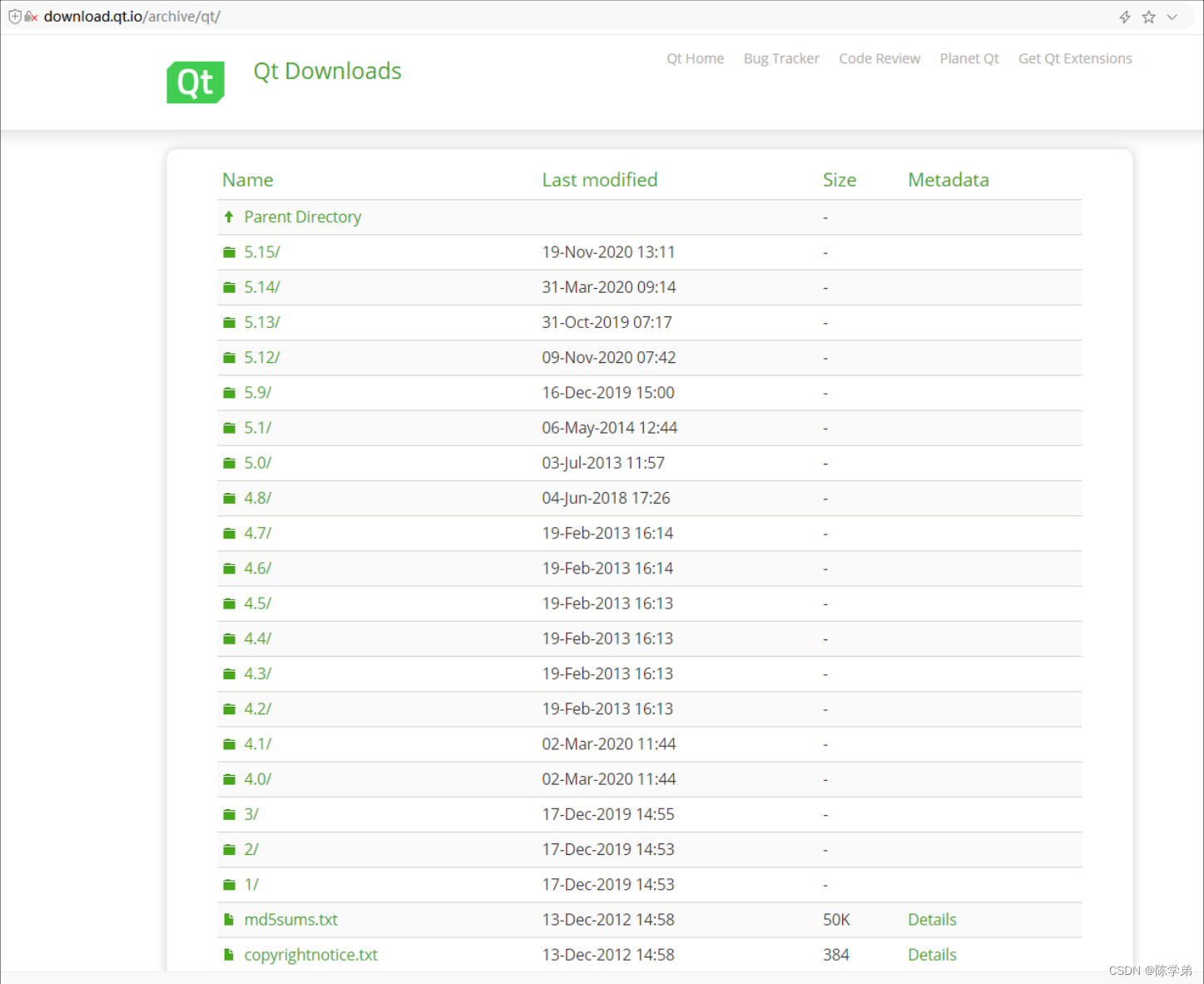The height and width of the screenshot is (984, 1204).
Task: Click the folder icon for 4.3/
Action: click(x=230, y=673)
